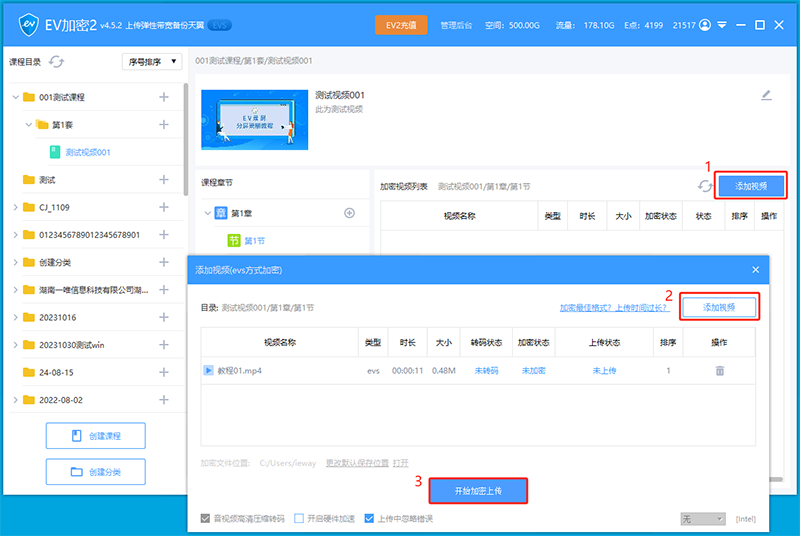Click the course tree vertical scrollbar

186,139
